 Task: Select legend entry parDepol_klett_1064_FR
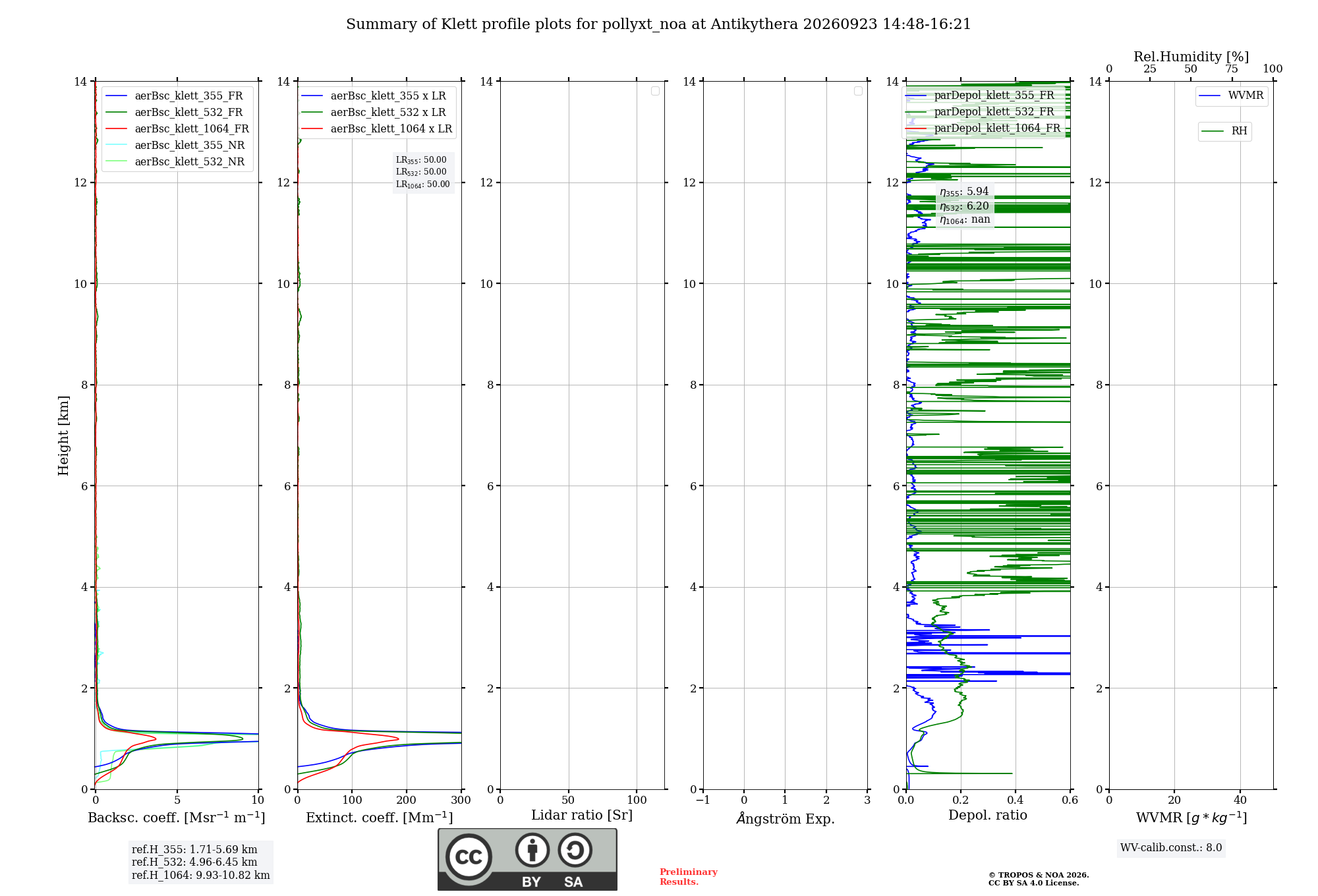983,128
